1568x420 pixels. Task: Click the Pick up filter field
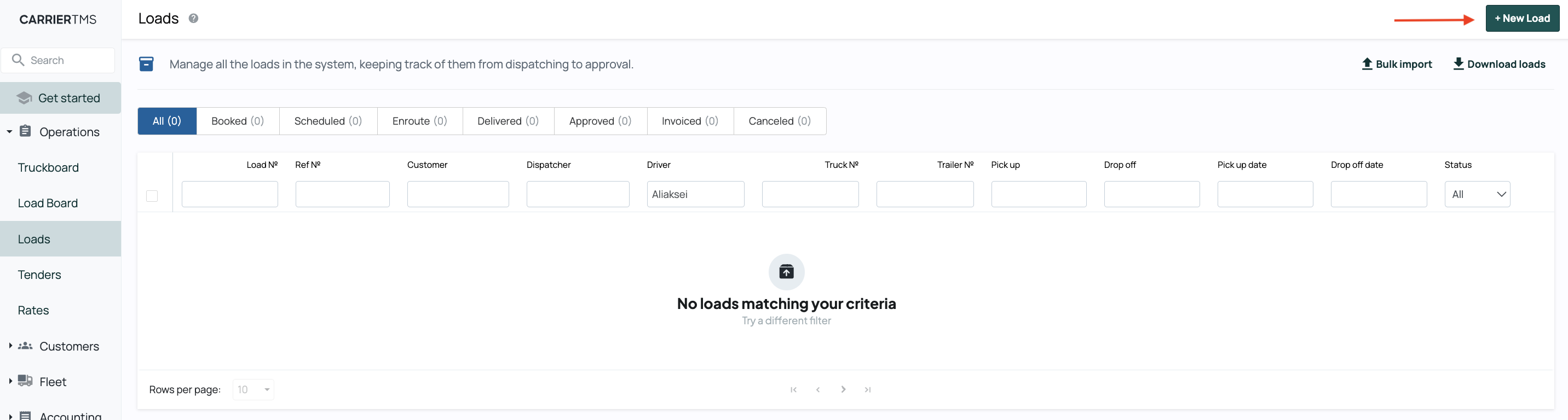tap(1039, 195)
